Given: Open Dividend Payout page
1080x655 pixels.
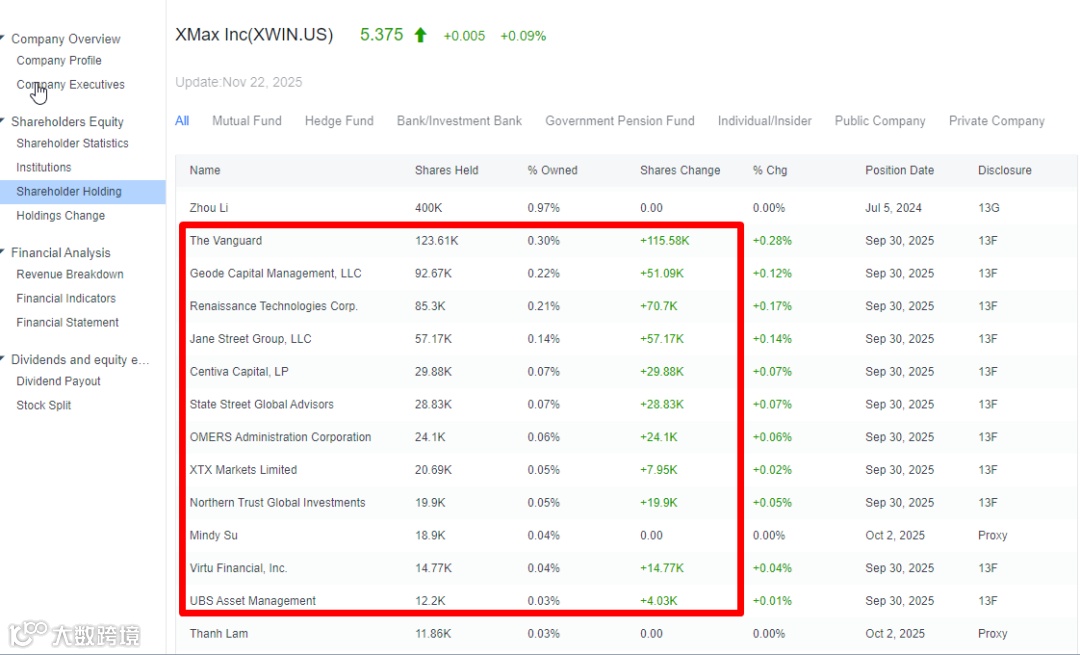Looking at the screenshot, I should [x=59, y=381].
